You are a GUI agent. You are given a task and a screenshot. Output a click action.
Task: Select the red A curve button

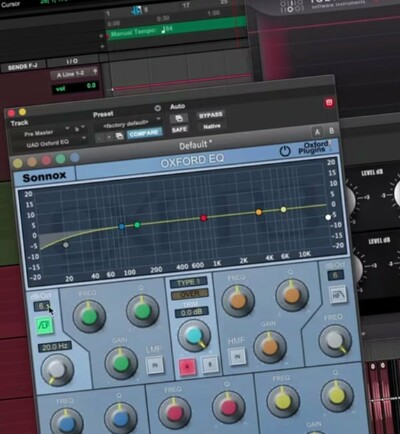187,367
